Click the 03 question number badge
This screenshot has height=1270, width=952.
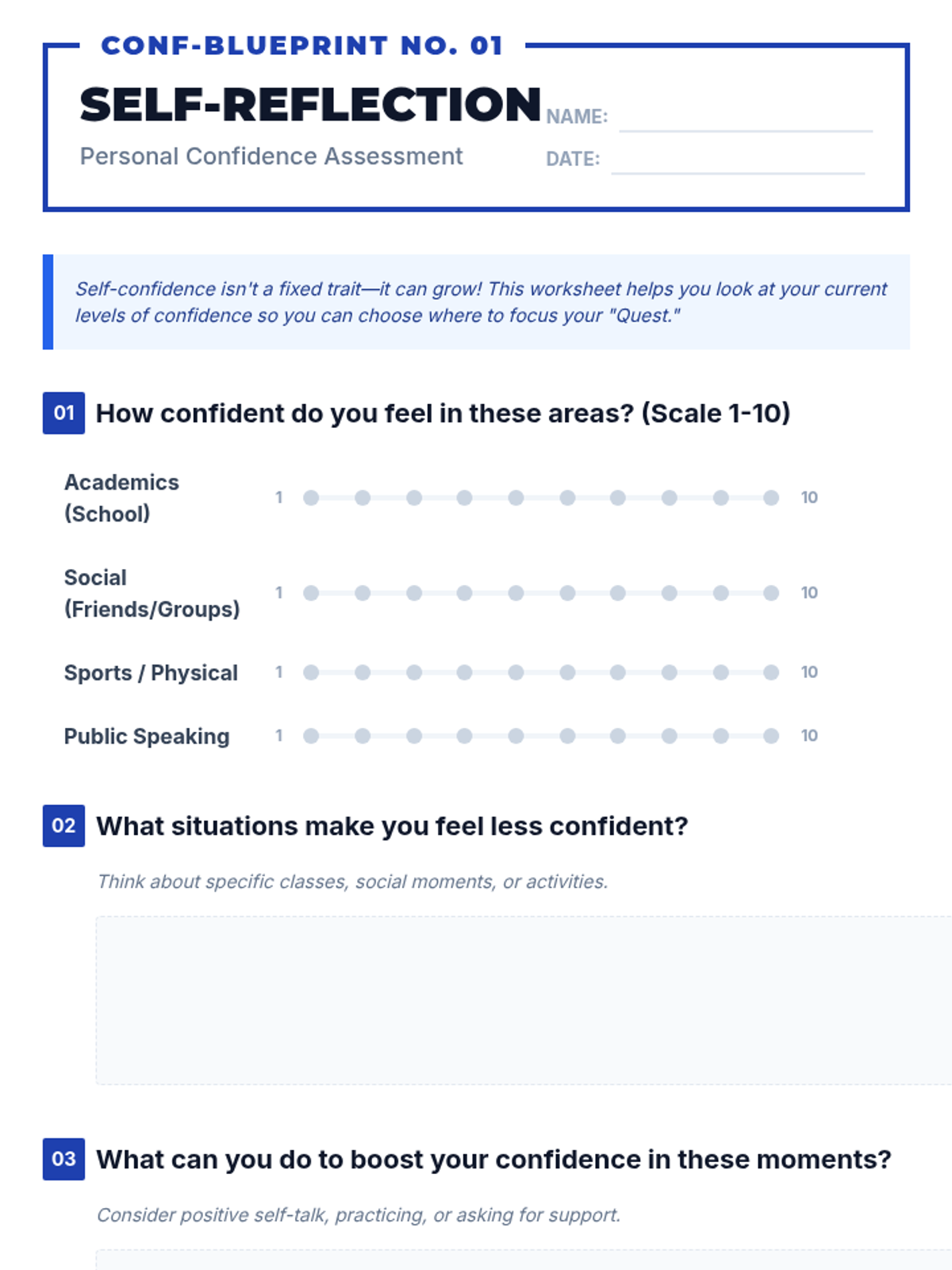tap(63, 1159)
